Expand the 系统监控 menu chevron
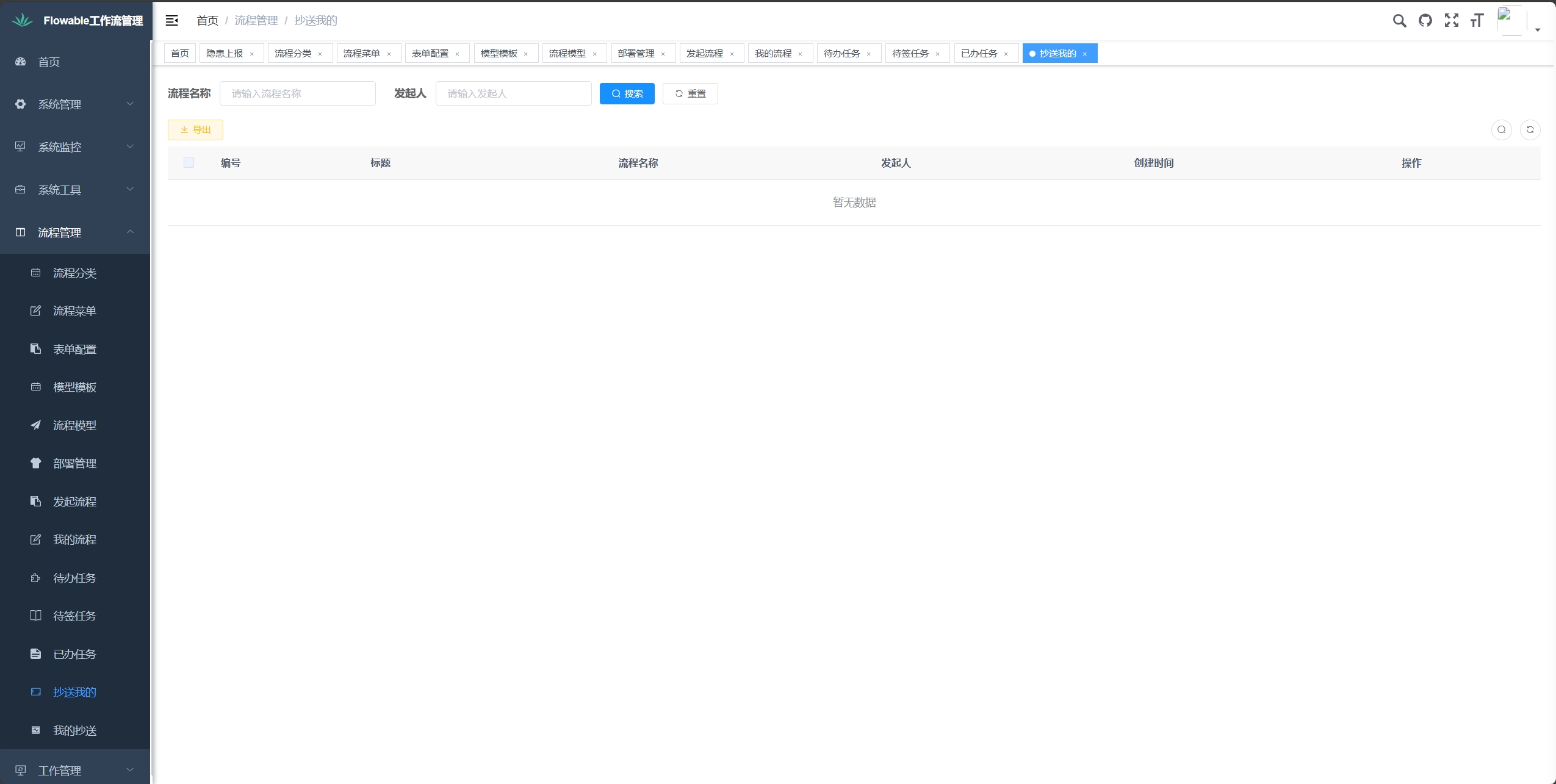The width and height of the screenshot is (1556, 784). pyautogui.click(x=130, y=146)
